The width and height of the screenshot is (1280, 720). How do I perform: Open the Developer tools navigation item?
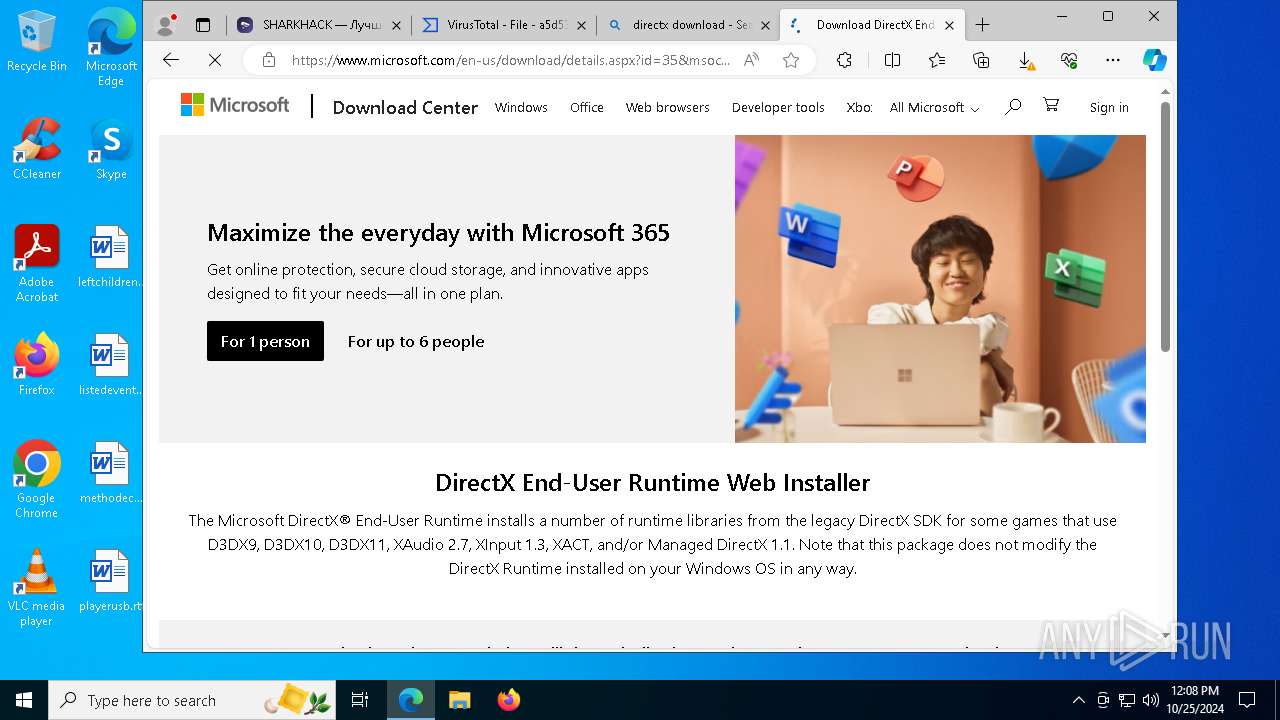778,107
